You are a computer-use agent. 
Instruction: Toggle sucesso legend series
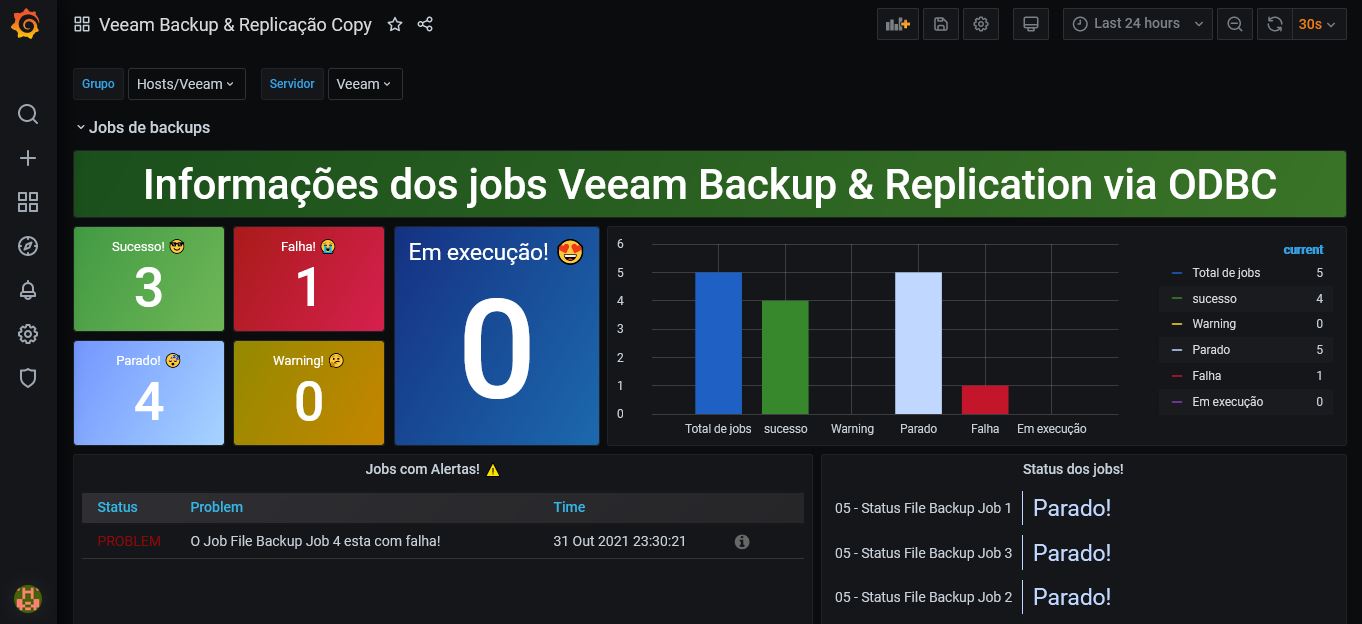(x=1214, y=299)
